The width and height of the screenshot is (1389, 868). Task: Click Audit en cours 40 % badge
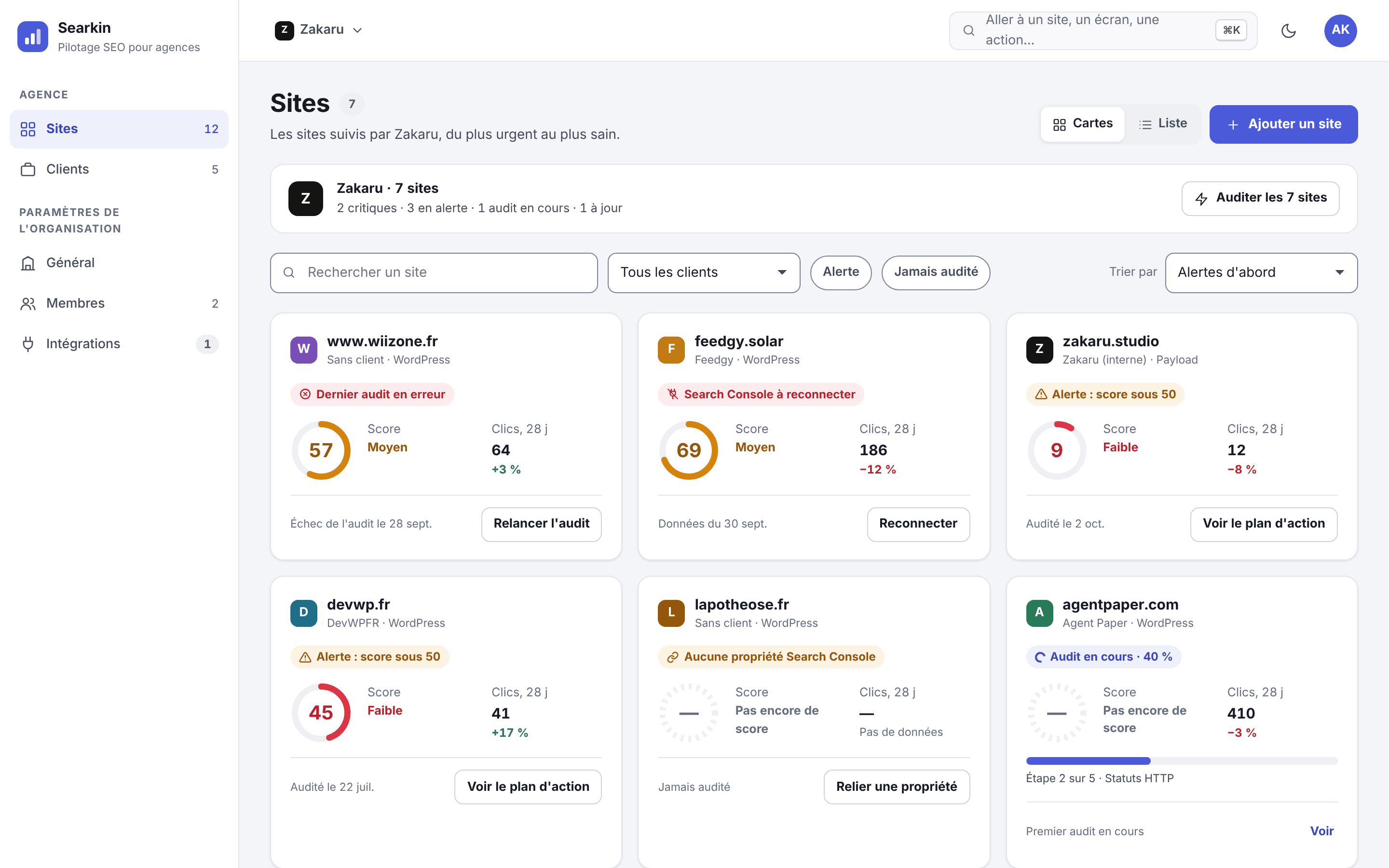coord(1103,657)
